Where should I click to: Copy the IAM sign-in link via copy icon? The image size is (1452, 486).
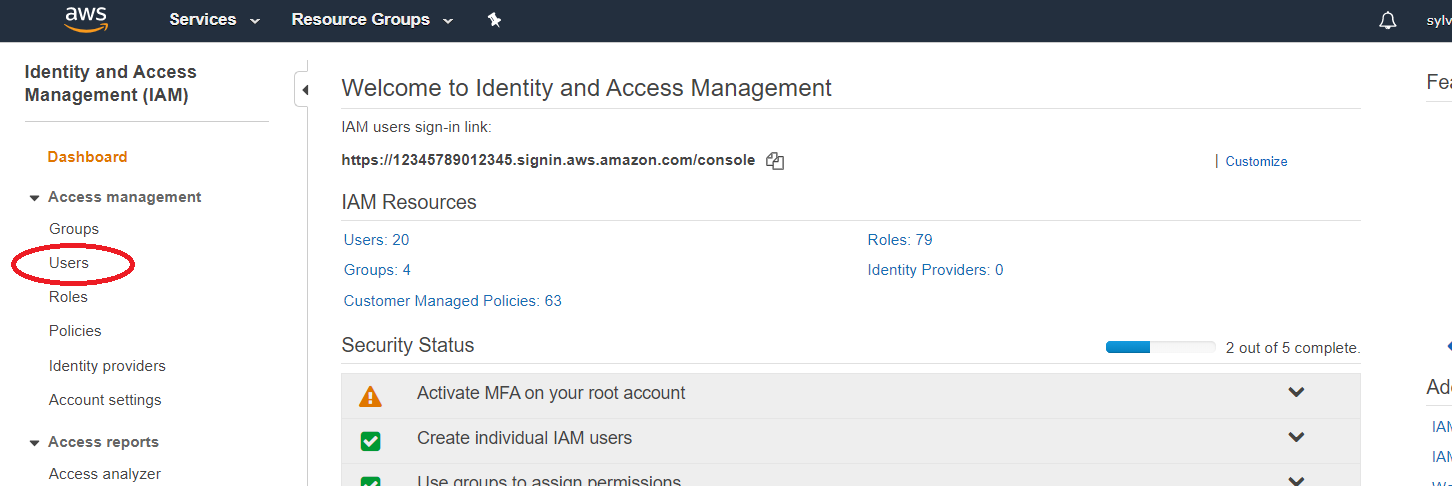pyautogui.click(x=775, y=161)
